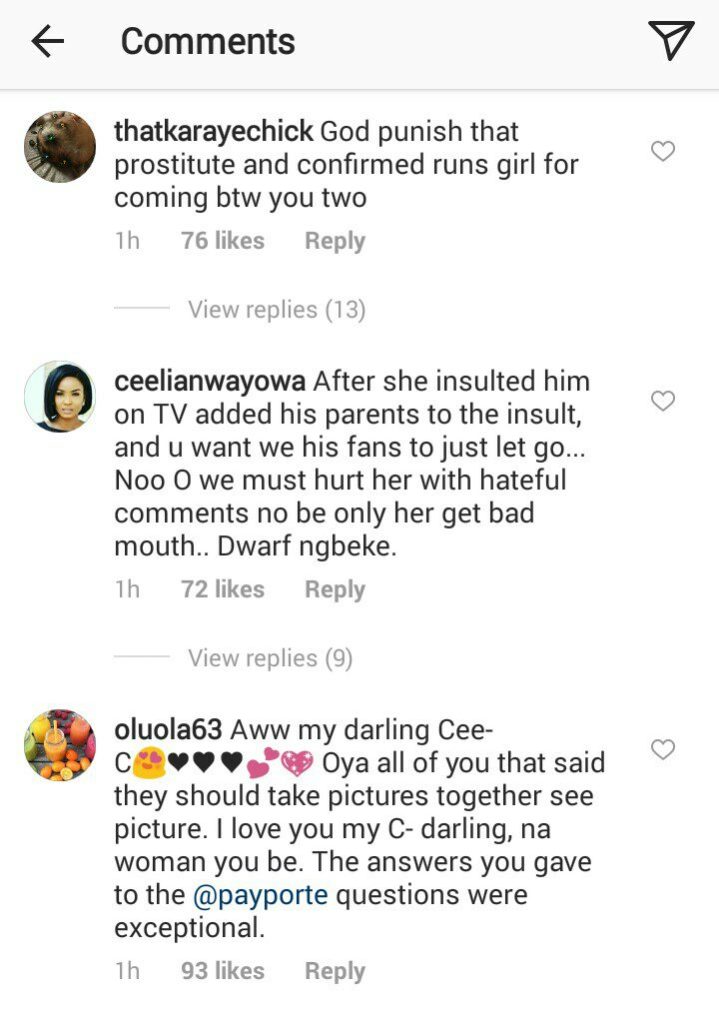Open direct message paper plane icon
The width and height of the screenshot is (719, 1024).
tap(670, 40)
